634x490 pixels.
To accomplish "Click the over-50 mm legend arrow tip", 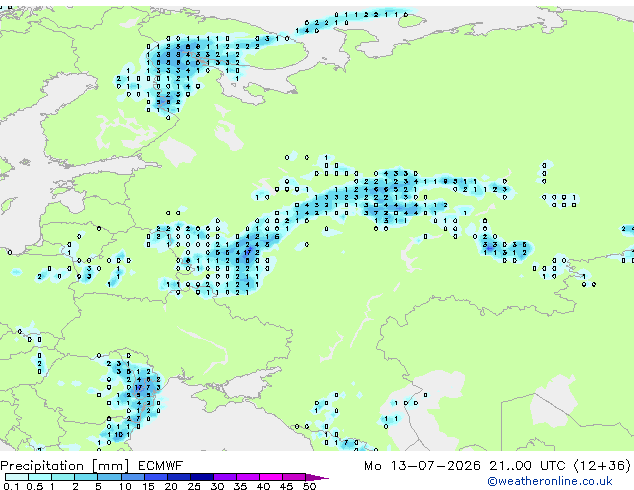I will pyautogui.click(x=317, y=477).
